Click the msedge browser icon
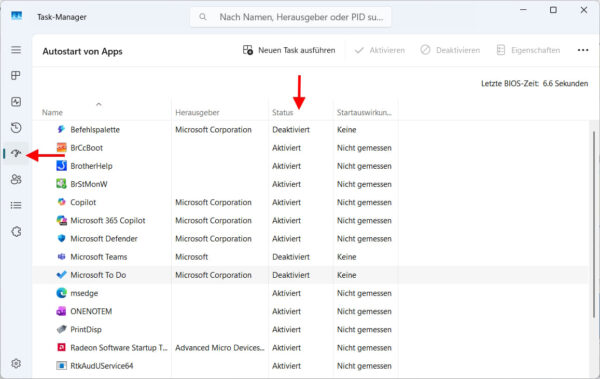This screenshot has height=379, width=600. coord(61,293)
